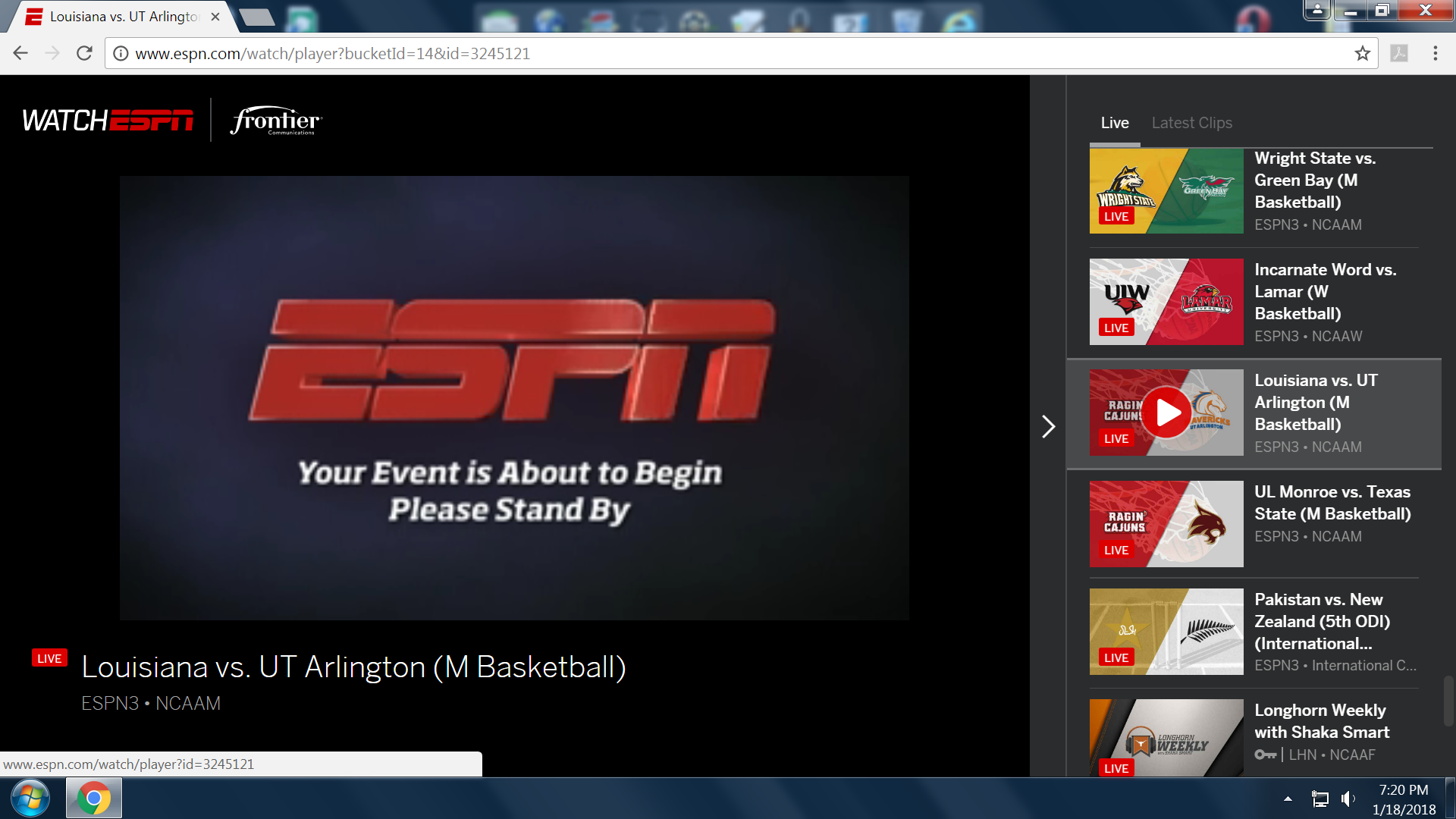Open the Chrome three-dot menu

coord(1435,54)
